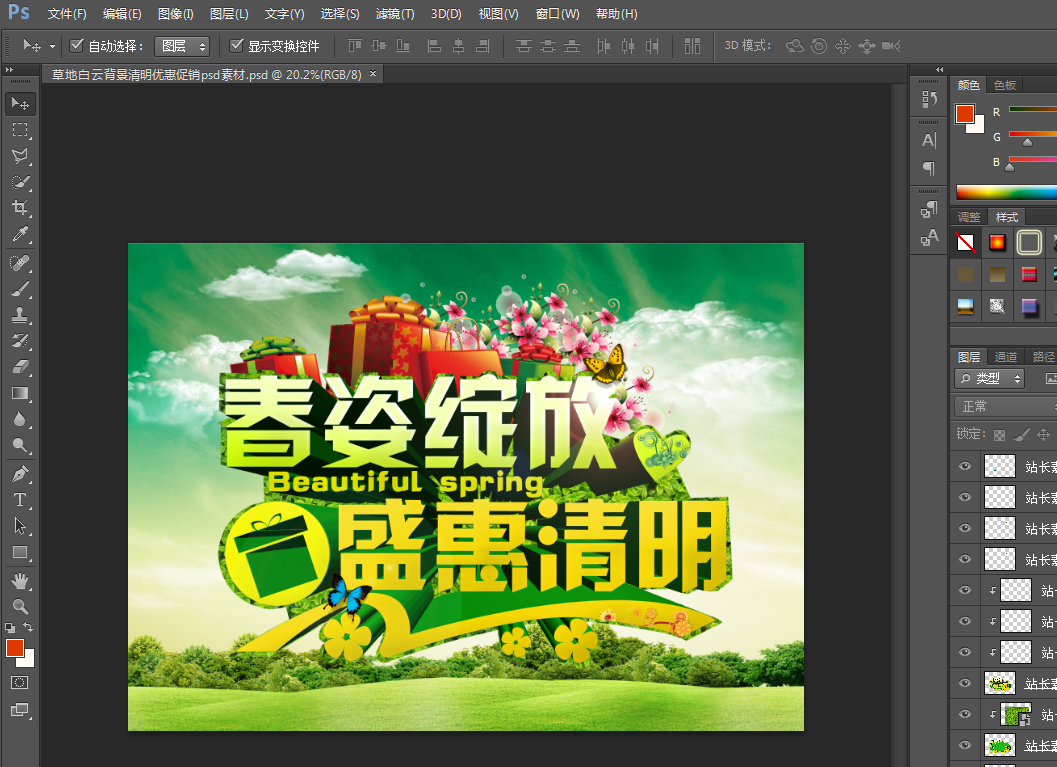Open the Character panel icon
Viewport: 1057px width, 767px height.
pos(930,140)
